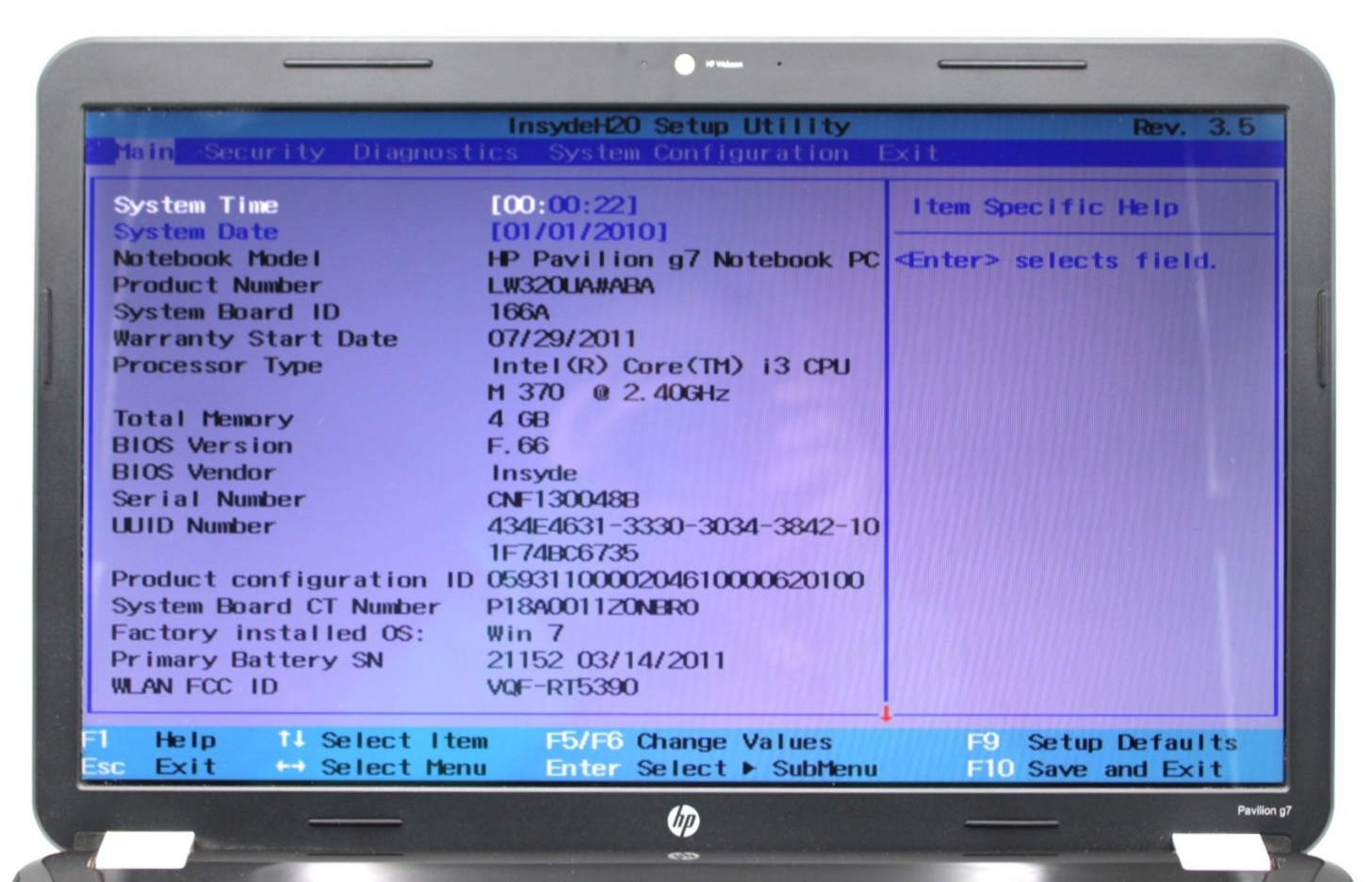The height and width of the screenshot is (882, 1372).
Task: Click the System Board ID label
Action: [x=226, y=311]
